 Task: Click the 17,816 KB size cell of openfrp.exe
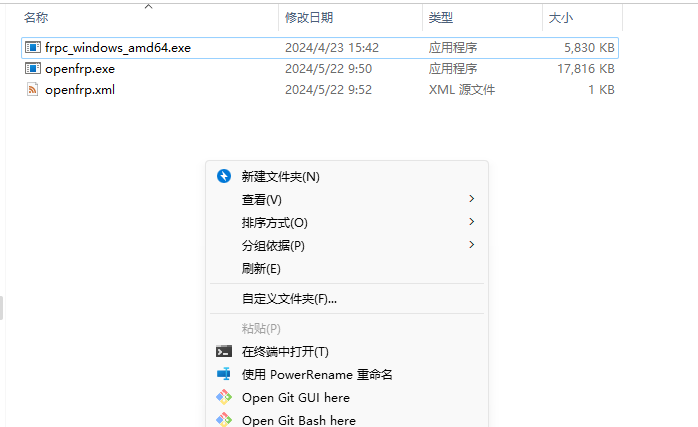pyautogui.click(x=587, y=68)
